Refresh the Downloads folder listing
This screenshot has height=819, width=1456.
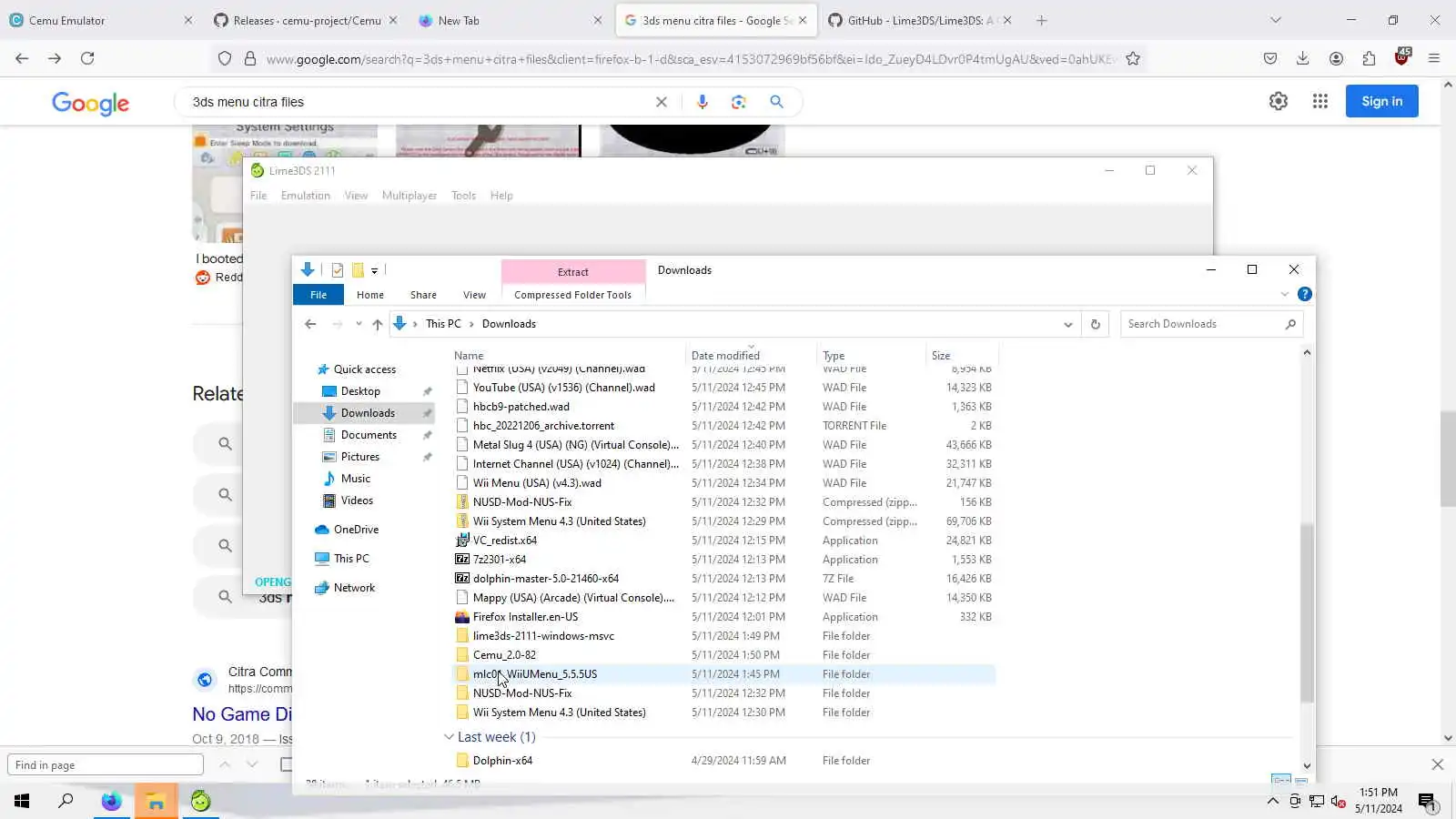[1096, 324]
